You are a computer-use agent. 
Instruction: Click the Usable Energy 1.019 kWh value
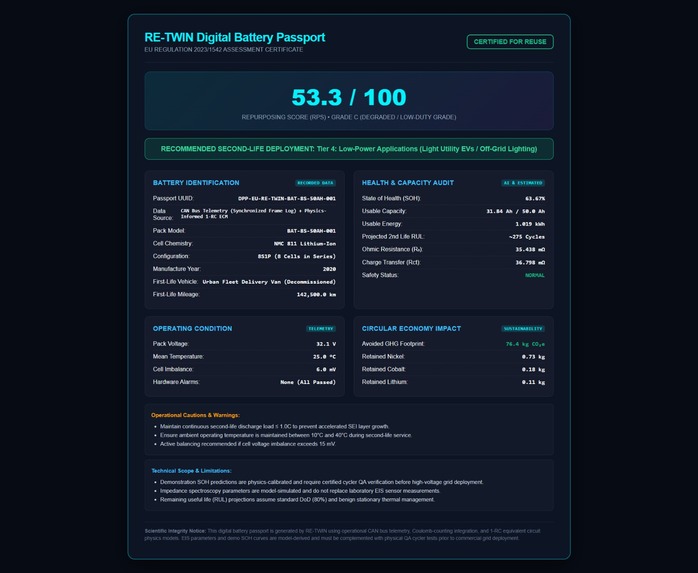pos(530,224)
